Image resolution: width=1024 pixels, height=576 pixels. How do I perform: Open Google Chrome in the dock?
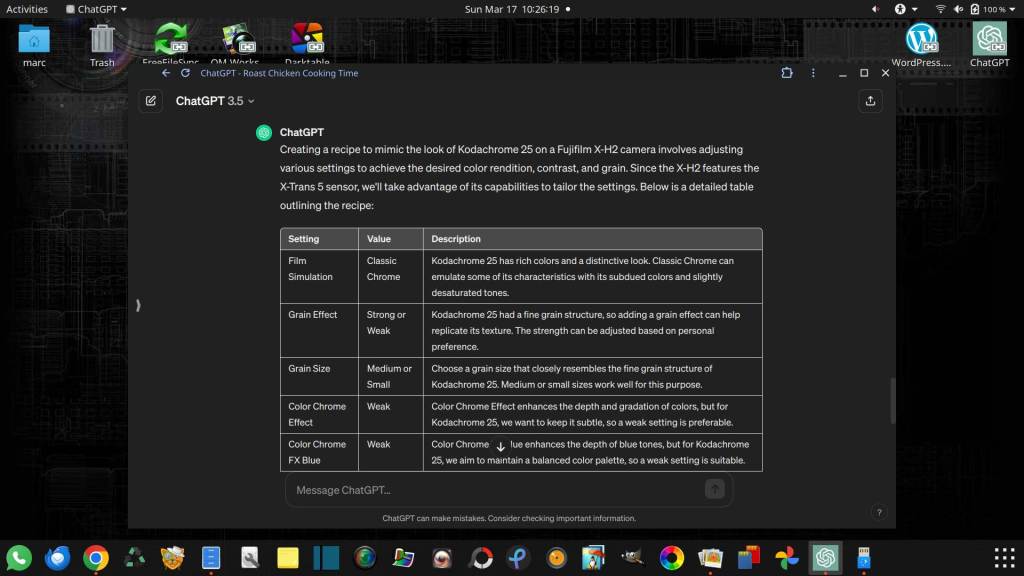click(96, 558)
